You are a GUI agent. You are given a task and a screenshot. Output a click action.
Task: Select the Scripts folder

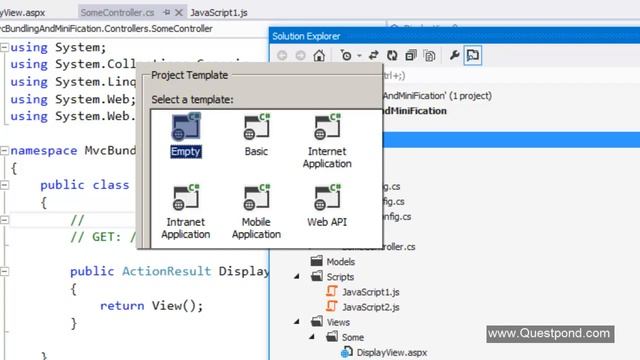(340, 277)
